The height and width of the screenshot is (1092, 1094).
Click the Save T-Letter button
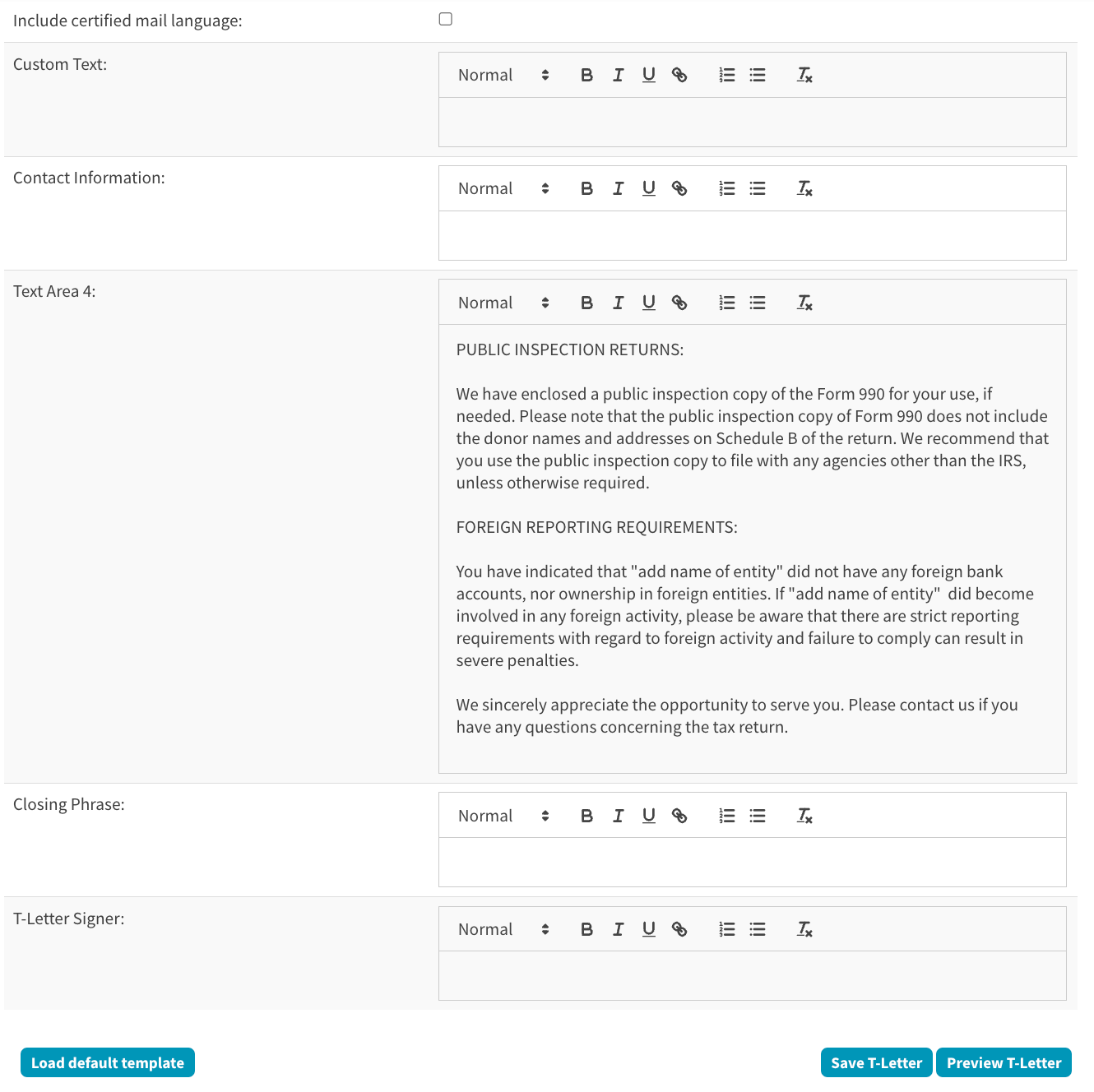tap(876, 1062)
